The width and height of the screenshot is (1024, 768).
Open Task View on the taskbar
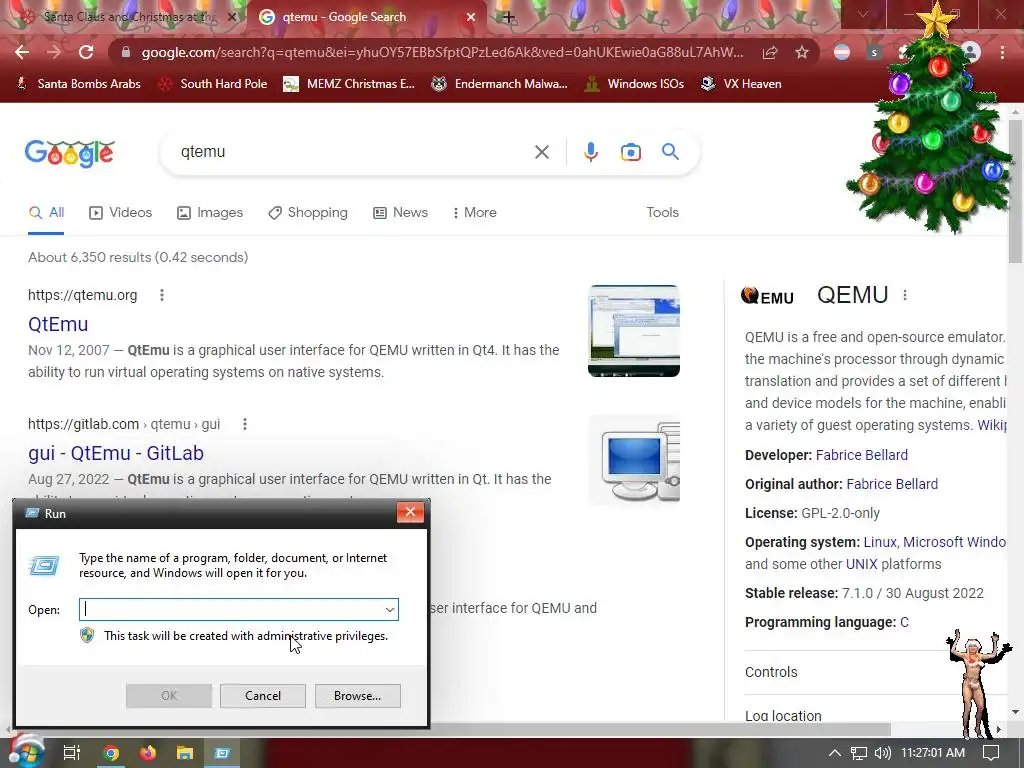pos(71,753)
